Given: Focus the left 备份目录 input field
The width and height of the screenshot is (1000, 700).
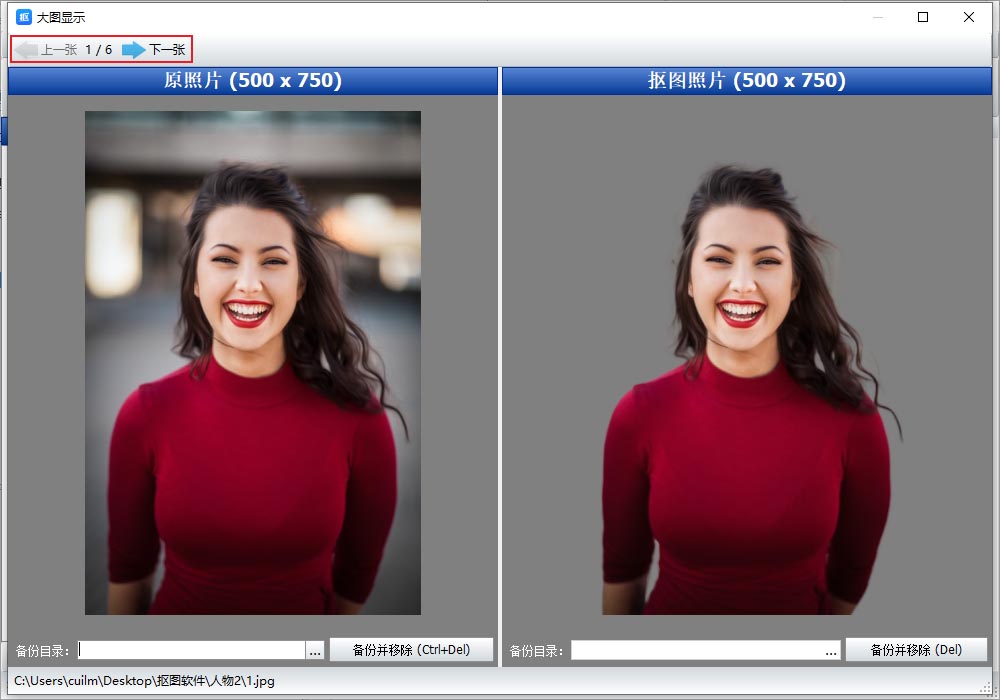Looking at the screenshot, I should pos(190,650).
